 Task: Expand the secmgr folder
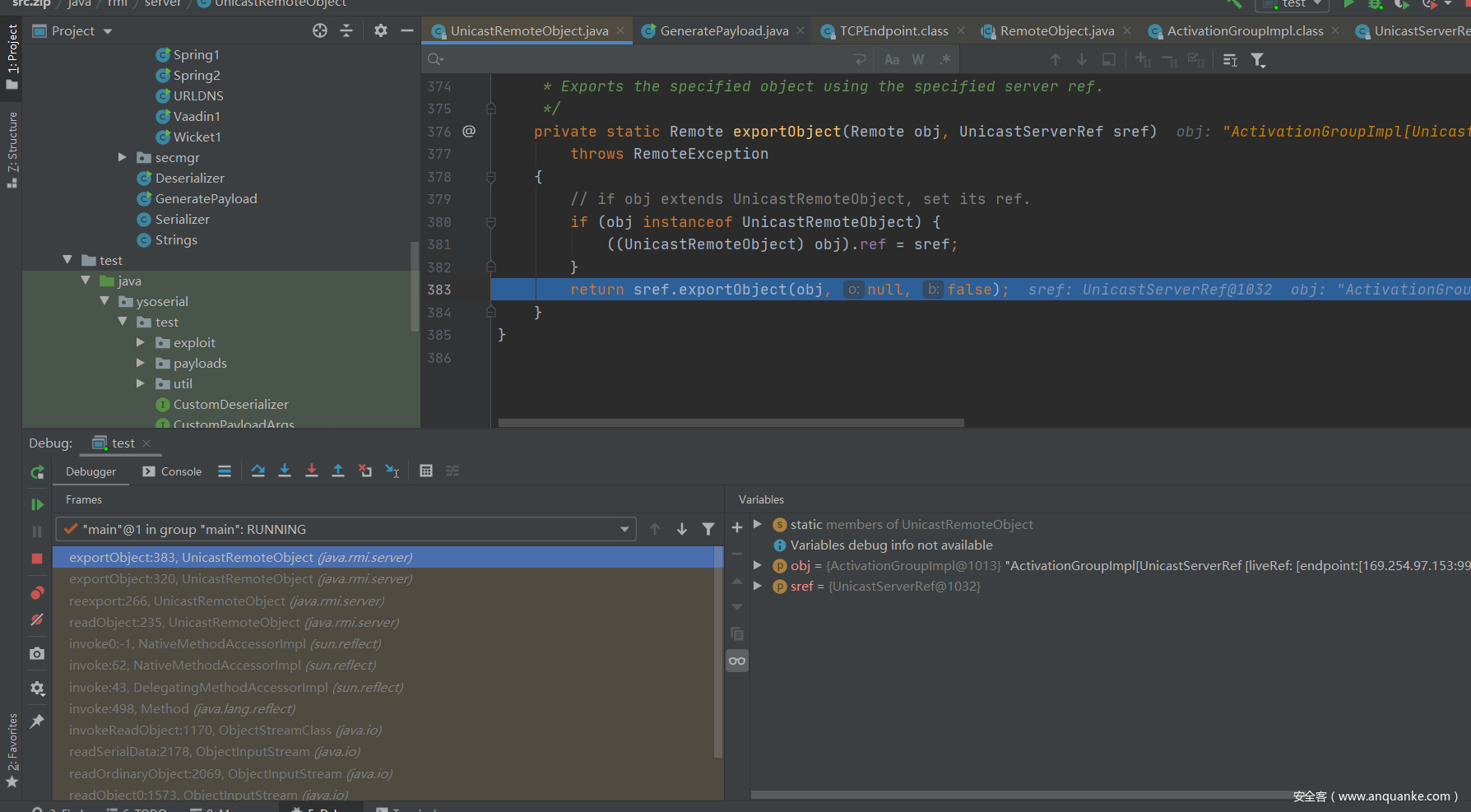(123, 157)
